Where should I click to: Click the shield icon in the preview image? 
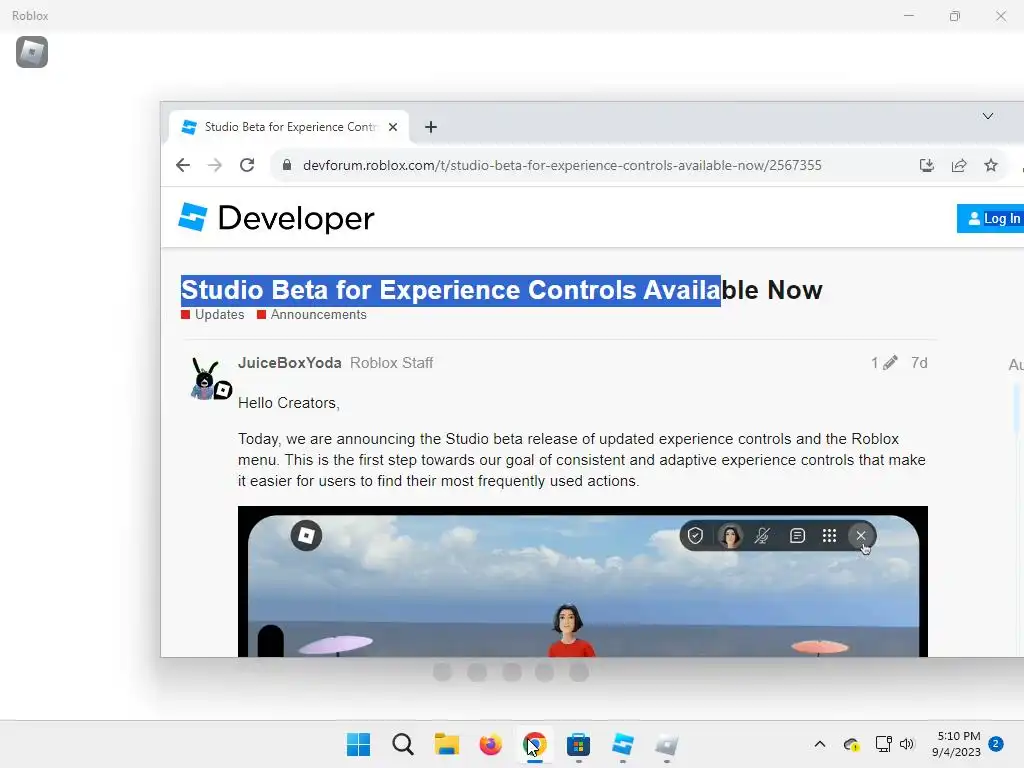point(695,536)
